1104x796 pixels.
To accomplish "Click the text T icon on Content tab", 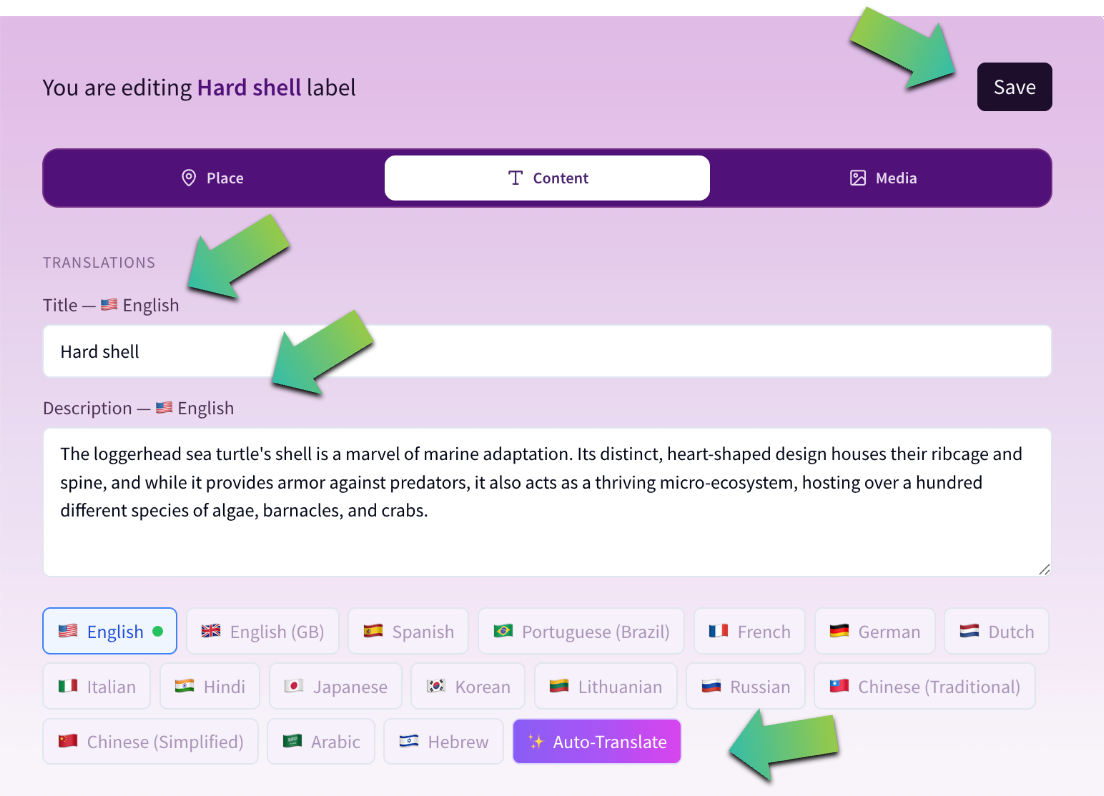I will pyautogui.click(x=515, y=178).
